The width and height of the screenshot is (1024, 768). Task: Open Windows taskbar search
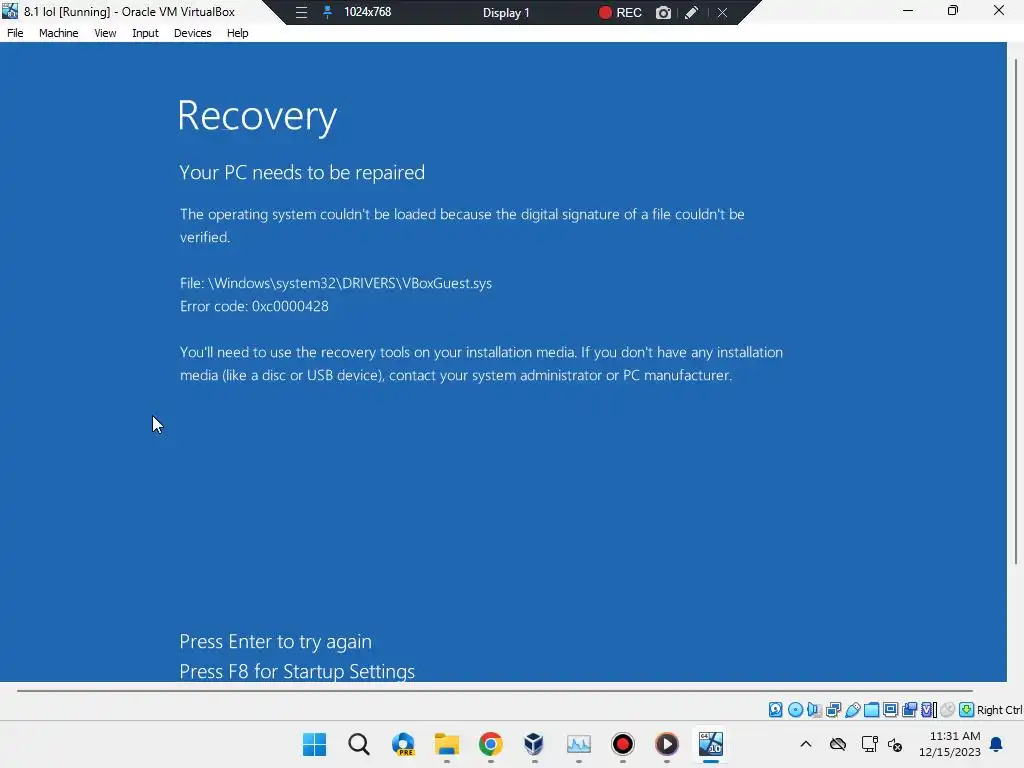[x=359, y=744]
